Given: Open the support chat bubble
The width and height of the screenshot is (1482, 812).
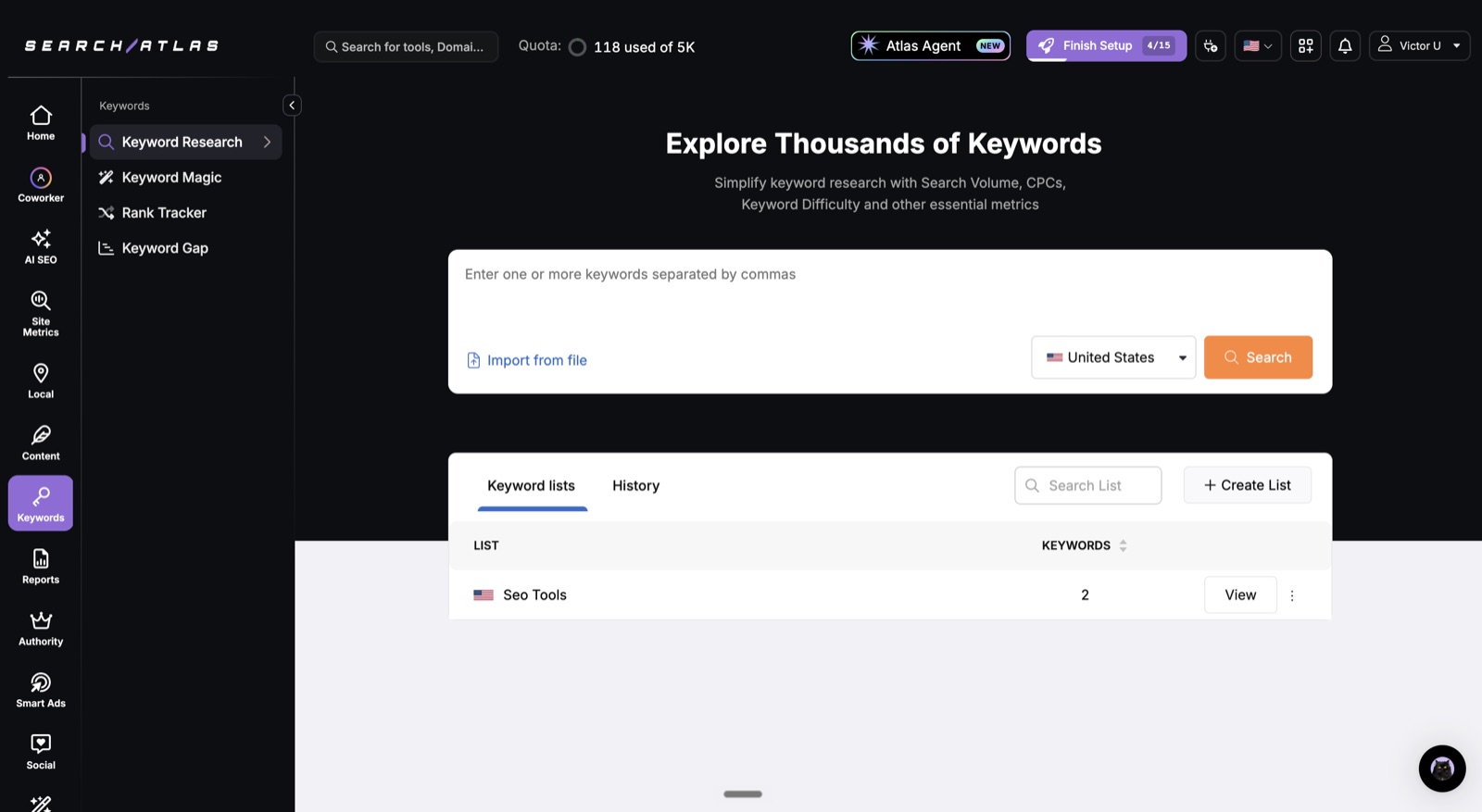Looking at the screenshot, I should (1442, 768).
